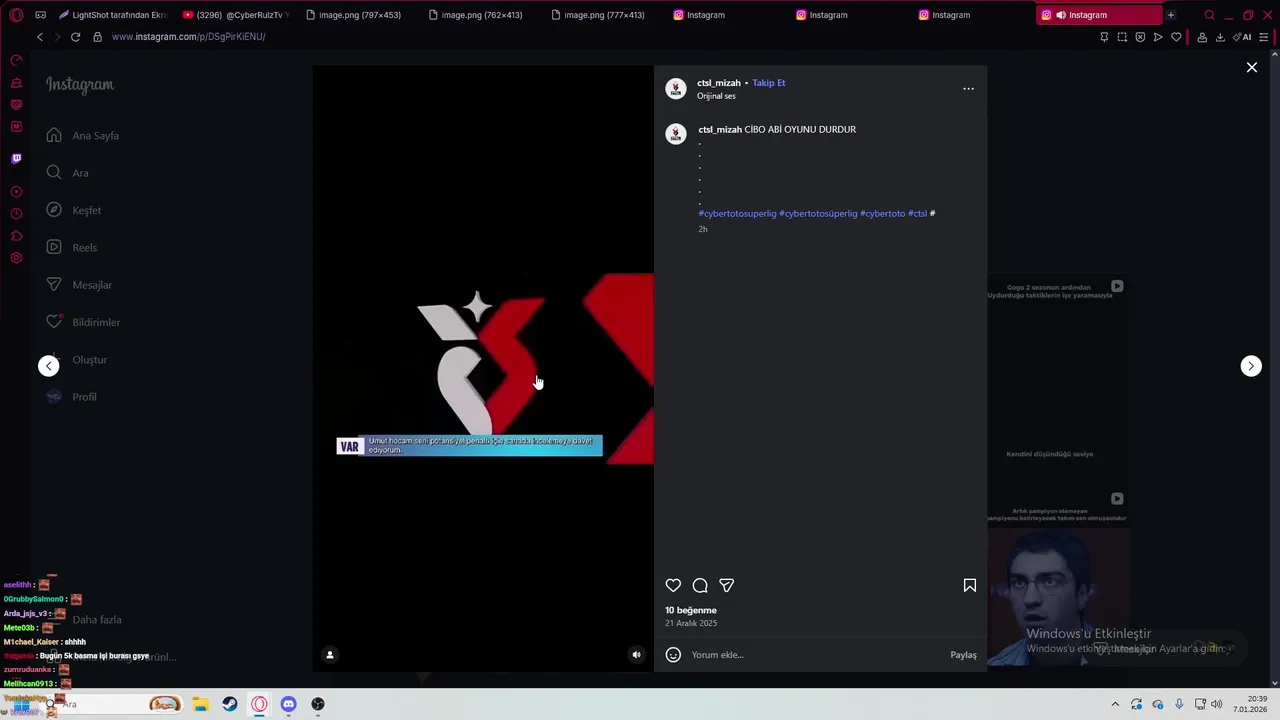Switch to CyberRulzTv YouTube tab
The height and width of the screenshot is (720, 1280).
[235, 15]
